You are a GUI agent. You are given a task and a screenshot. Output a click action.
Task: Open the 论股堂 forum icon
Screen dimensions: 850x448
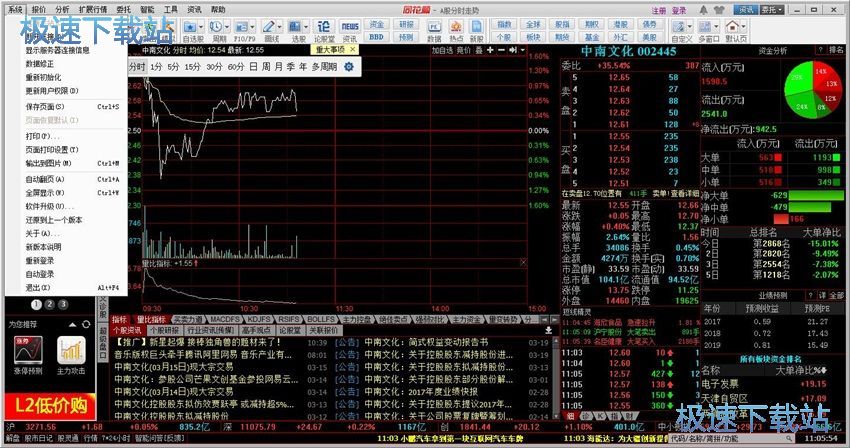pyautogui.click(x=324, y=26)
